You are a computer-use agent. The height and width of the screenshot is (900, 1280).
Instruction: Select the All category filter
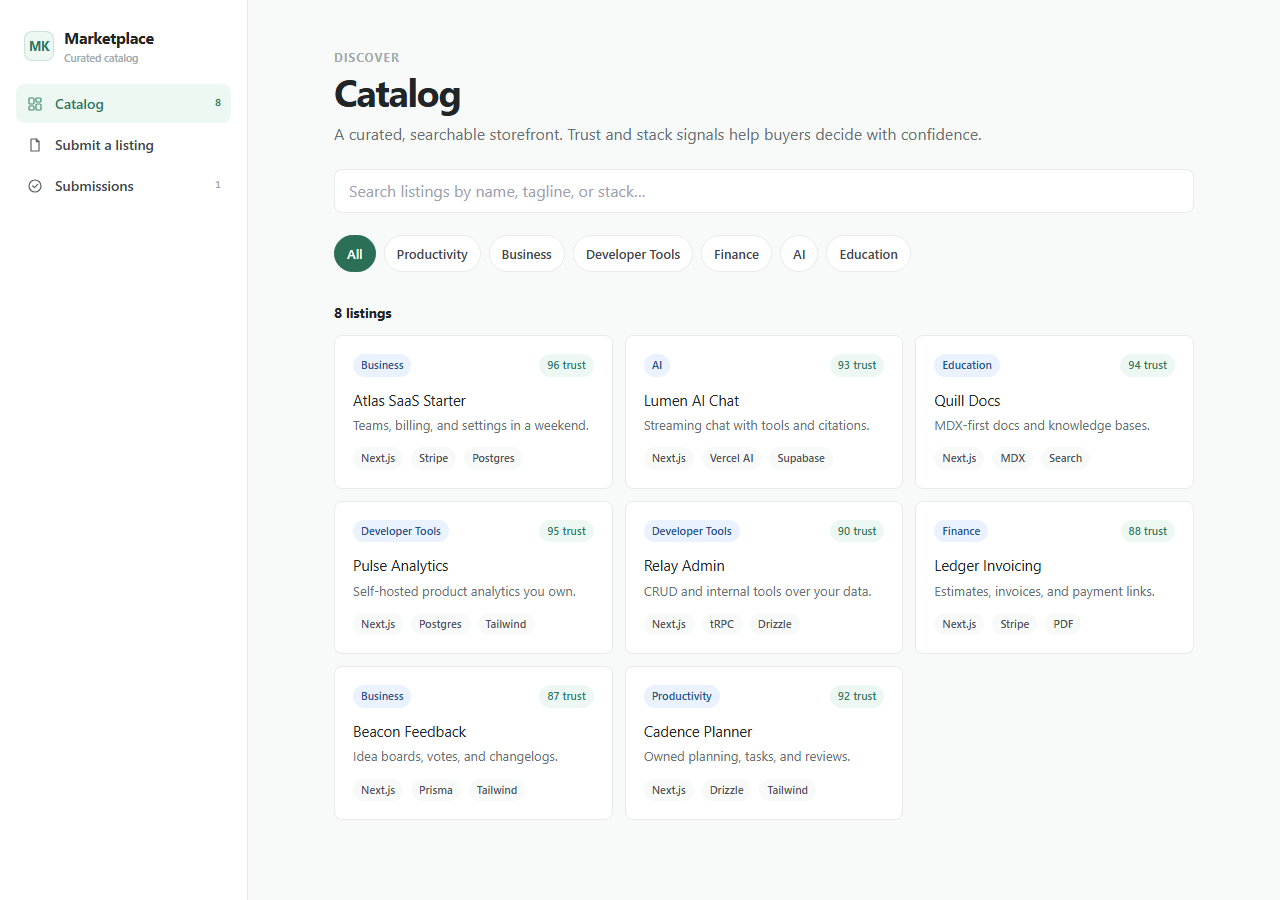(355, 254)
